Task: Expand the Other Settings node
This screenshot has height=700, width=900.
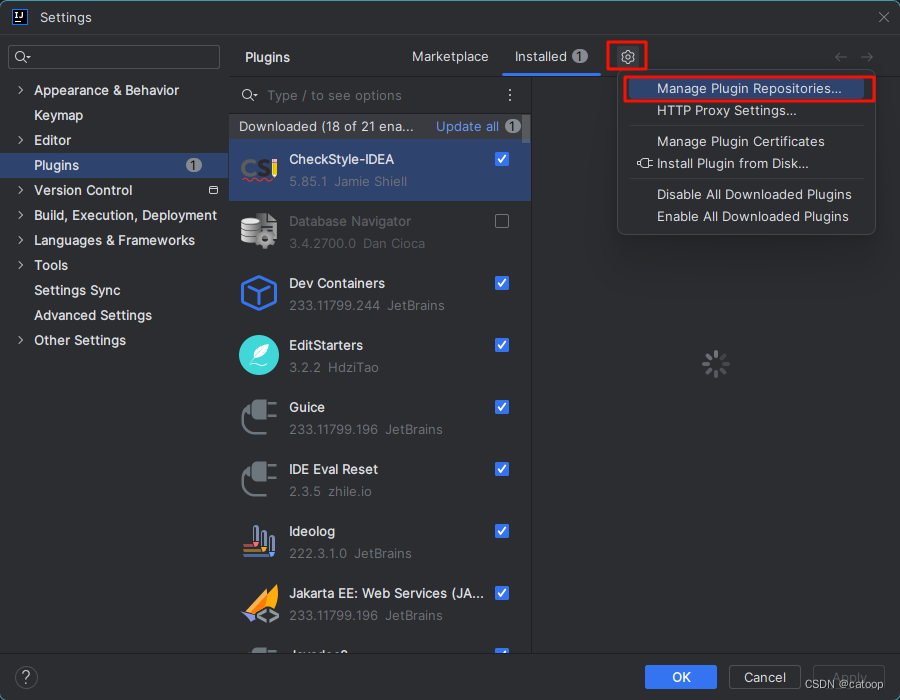Action: (21, 340)
